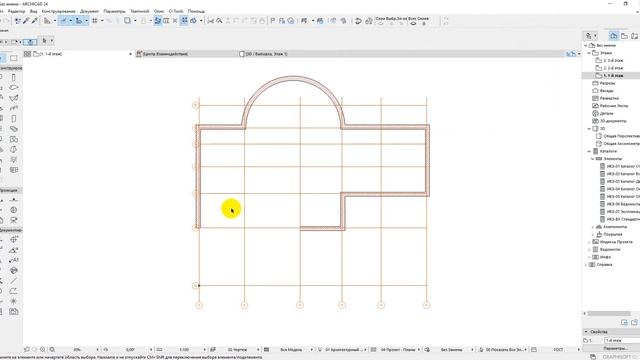Open the '01 Архитектурный' pen set dropdown
Screen dimensions: 640x360
[345, 350]
